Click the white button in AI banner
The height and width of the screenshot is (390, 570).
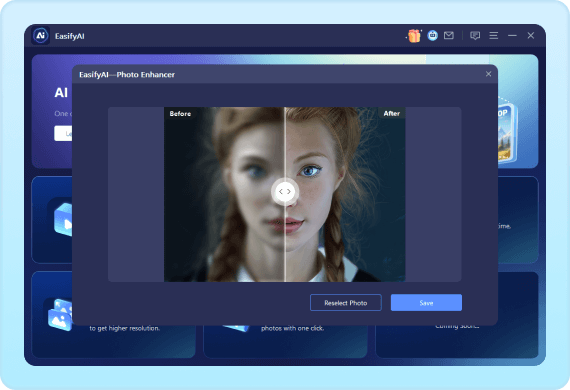click(63, 133)
